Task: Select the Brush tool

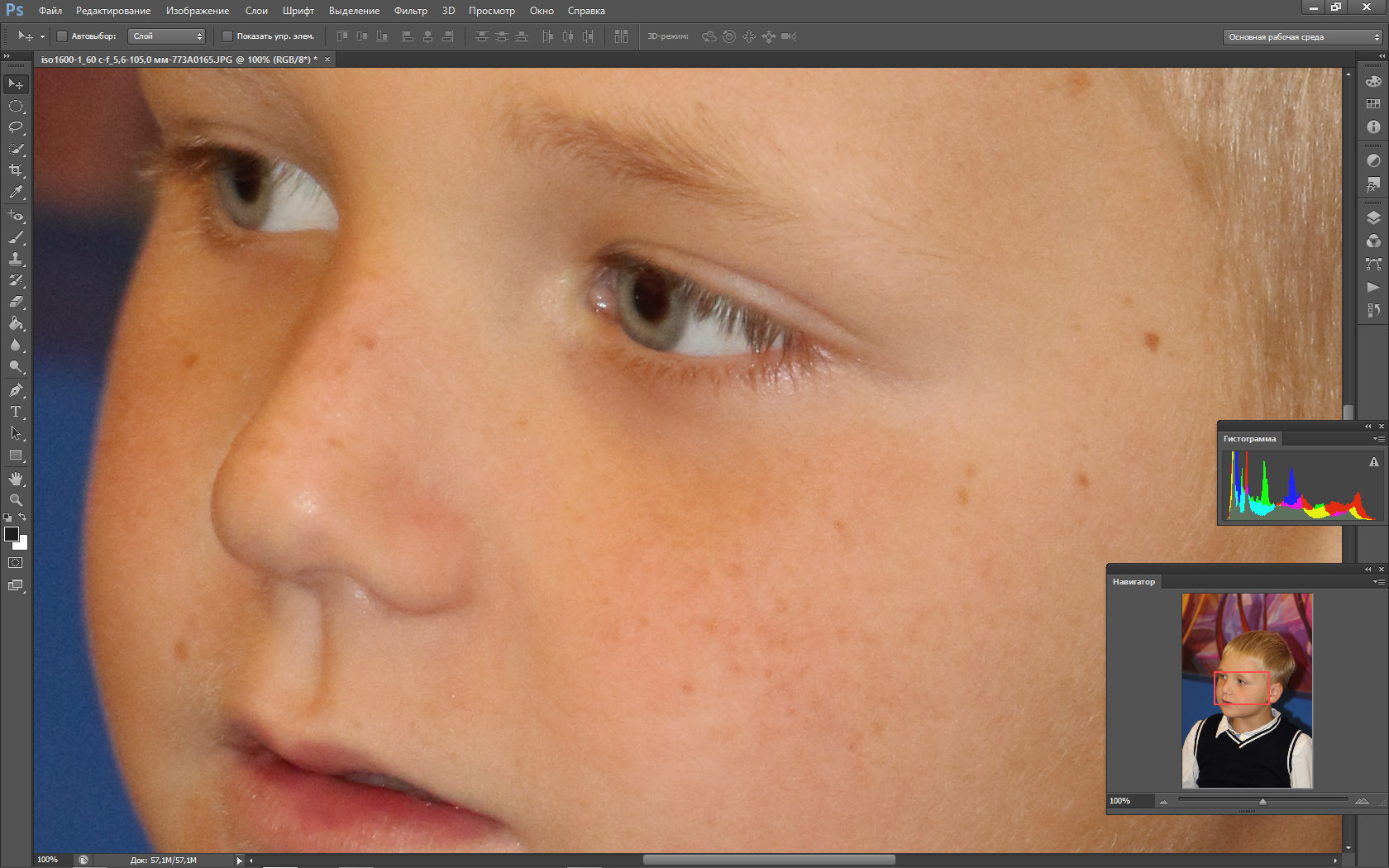Action: point(16,237)
